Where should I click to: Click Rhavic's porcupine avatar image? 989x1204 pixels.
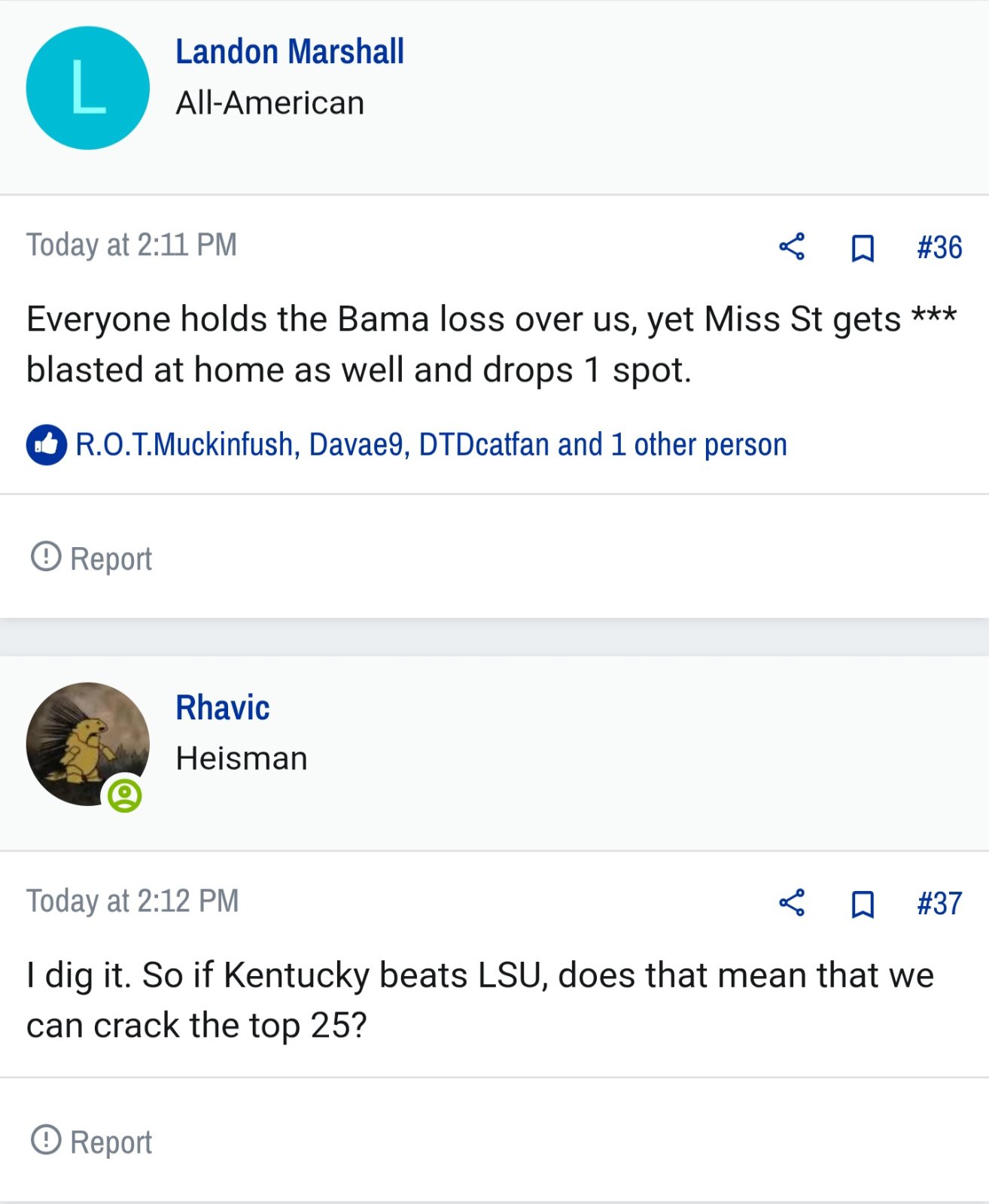point(87,743)
